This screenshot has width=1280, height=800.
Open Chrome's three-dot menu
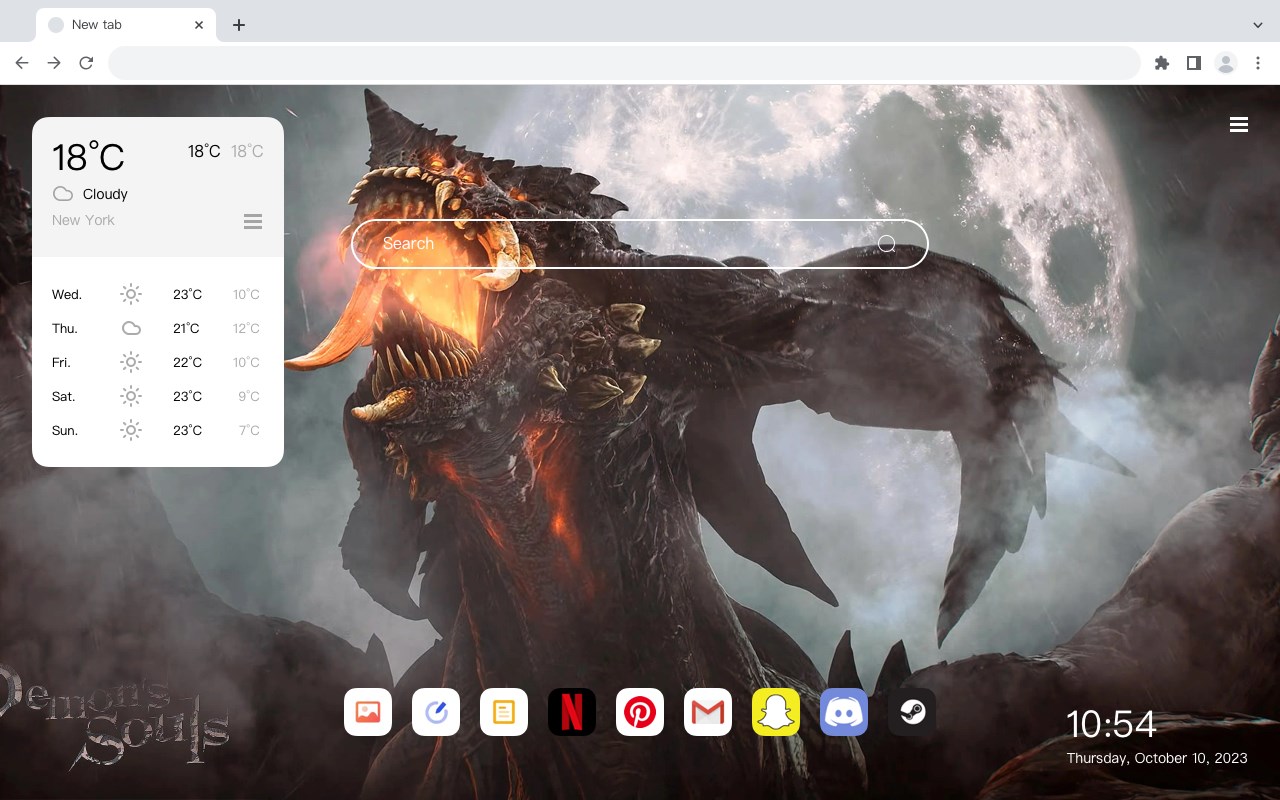click(1258, 63)
